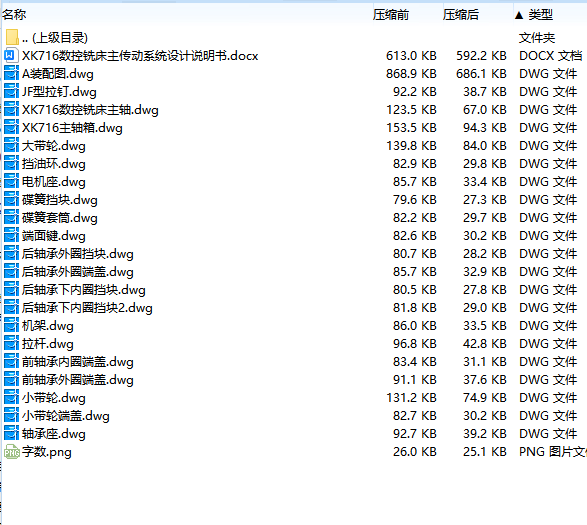The width and height of the screenshot is (587, 525).
Task: Click the 868.9 KB size value
Action: point(411,73)
